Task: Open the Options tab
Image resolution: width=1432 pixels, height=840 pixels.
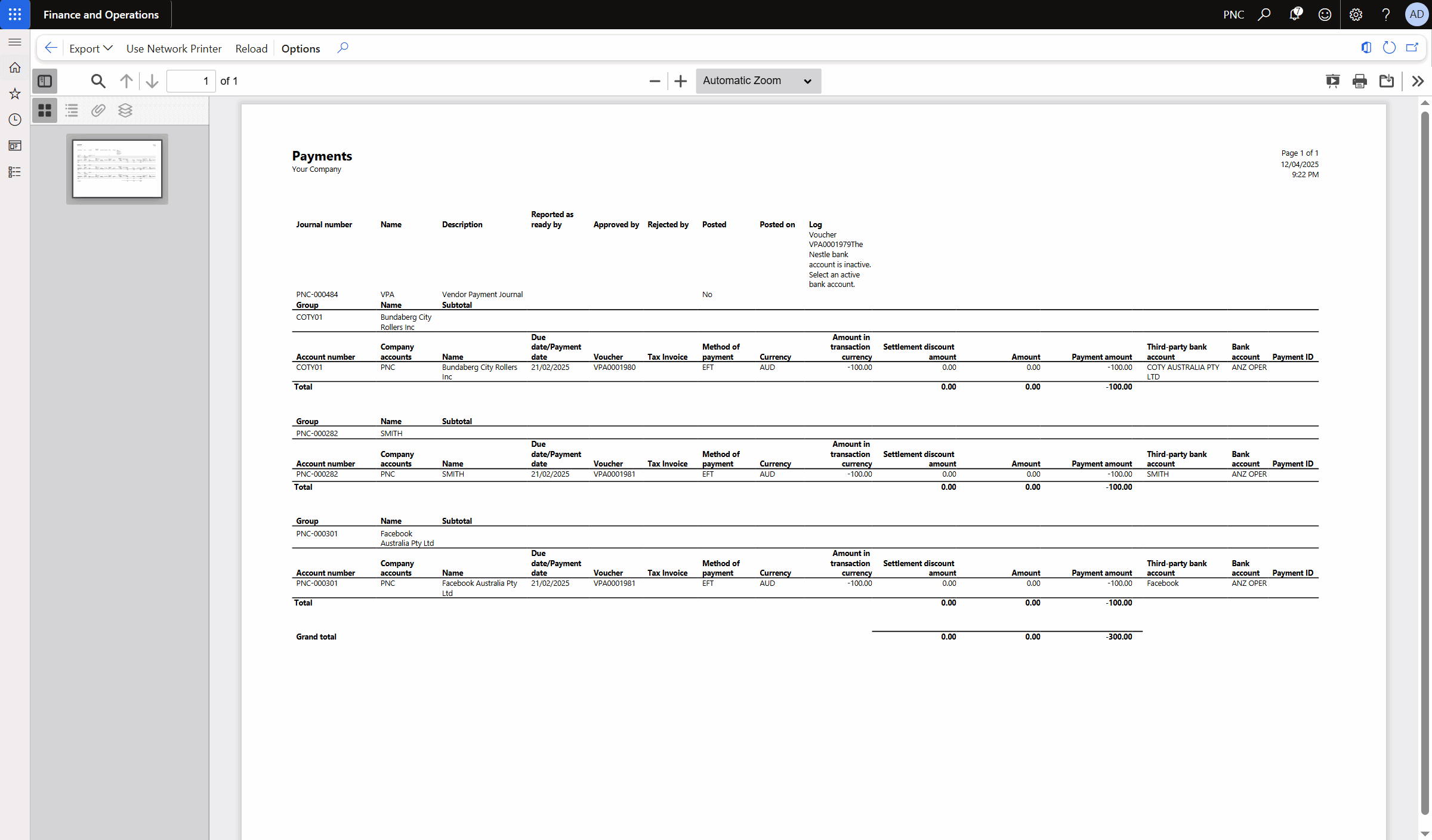Action: (x=301, y=48)
